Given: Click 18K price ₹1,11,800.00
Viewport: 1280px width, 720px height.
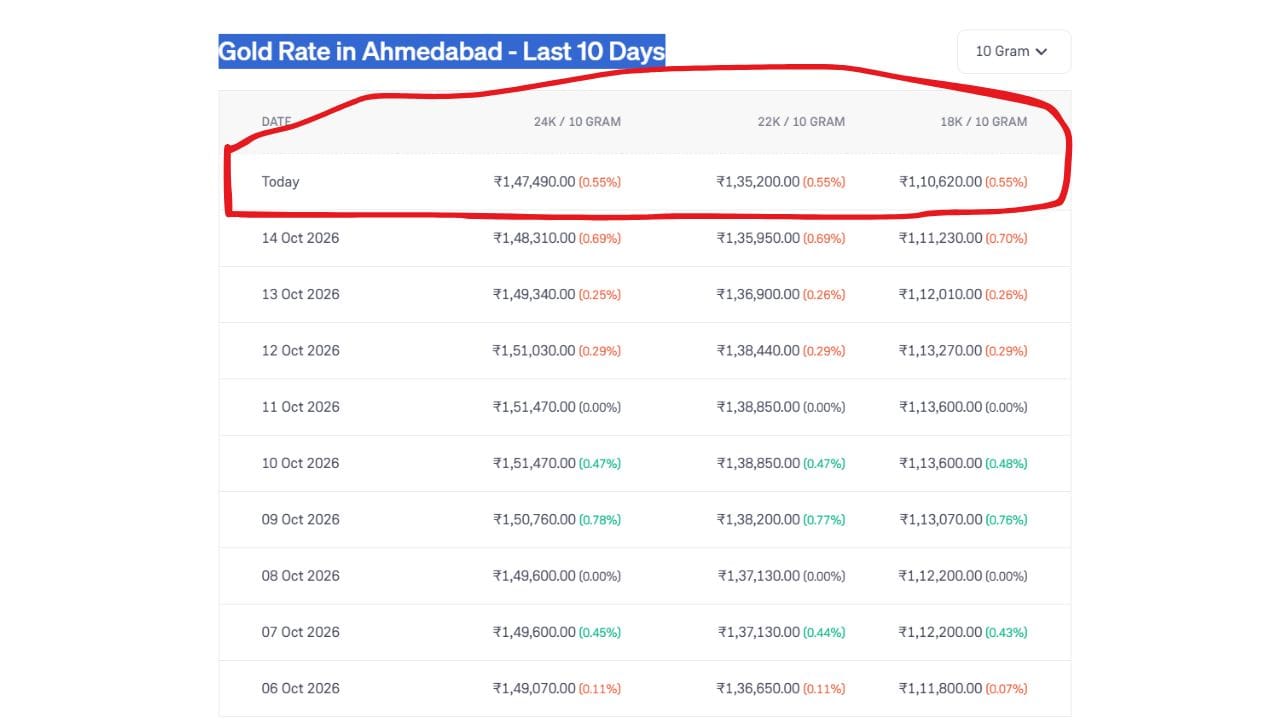Looking at the screenshot, I should point(941,688).
